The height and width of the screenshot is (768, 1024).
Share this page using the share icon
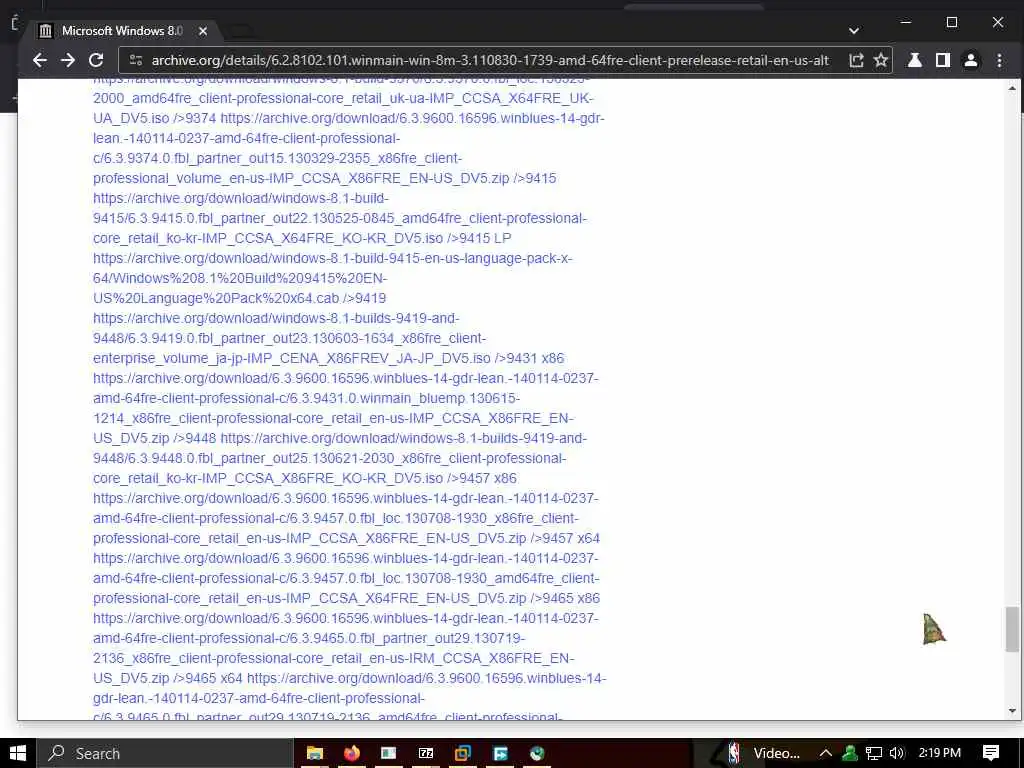click(x=856, y=61)
